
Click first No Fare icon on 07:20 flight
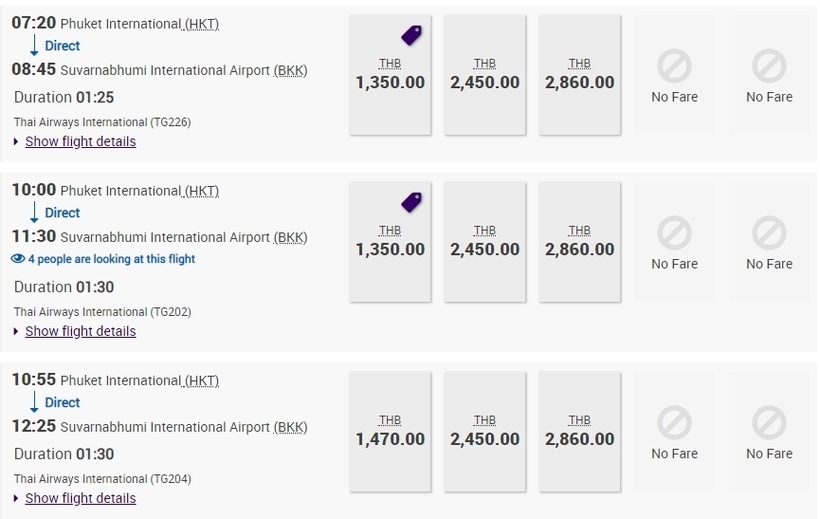[x=674, y=68]
